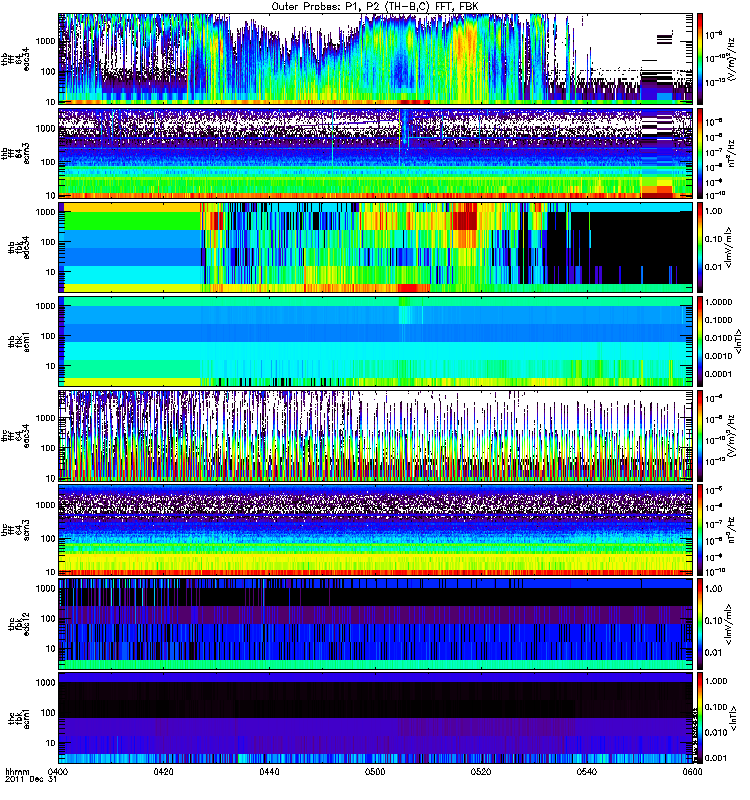This screenshot has width=750, height=800.
Task: Click the 0420 time axis label
Action: pyautogui.click(x=163, y=771)
